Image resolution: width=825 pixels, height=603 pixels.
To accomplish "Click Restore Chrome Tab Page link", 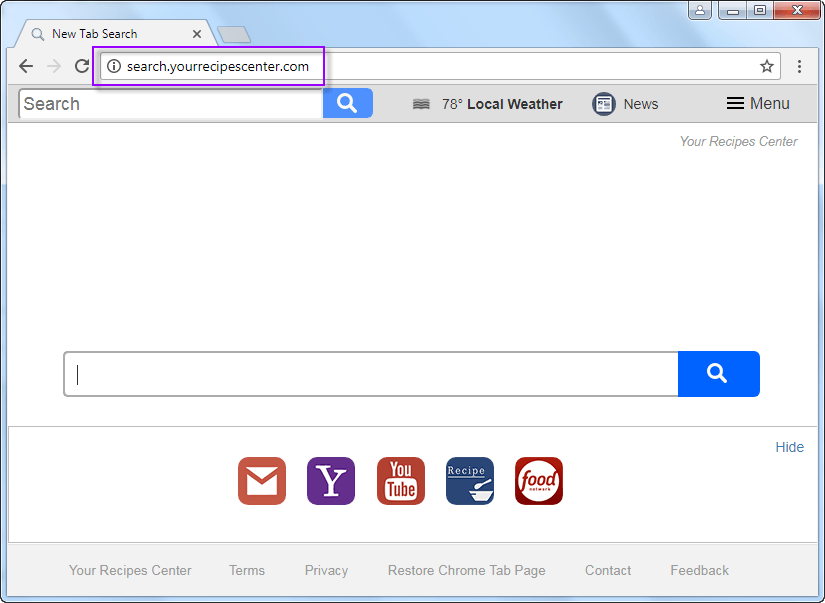I will 466,570.
